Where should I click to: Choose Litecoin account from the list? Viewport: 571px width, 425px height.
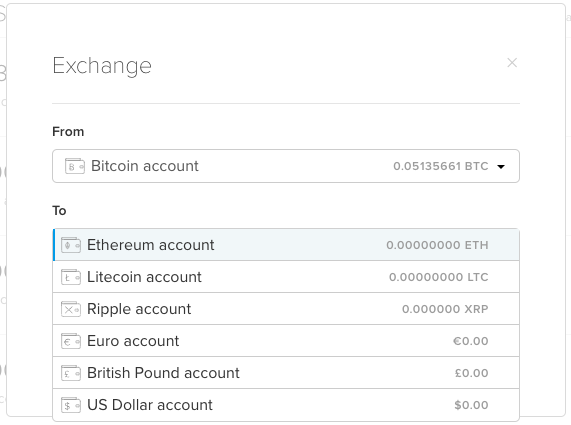point(286,277)
